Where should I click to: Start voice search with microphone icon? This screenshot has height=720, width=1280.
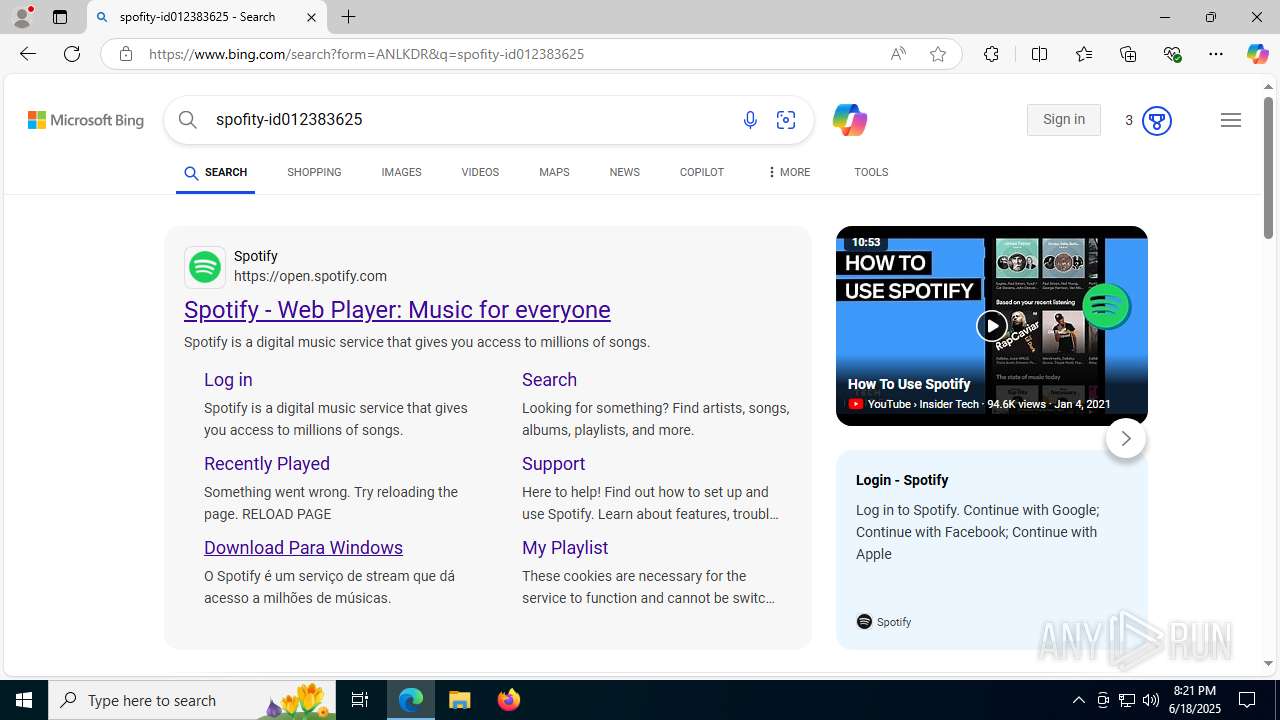[750, 120]
